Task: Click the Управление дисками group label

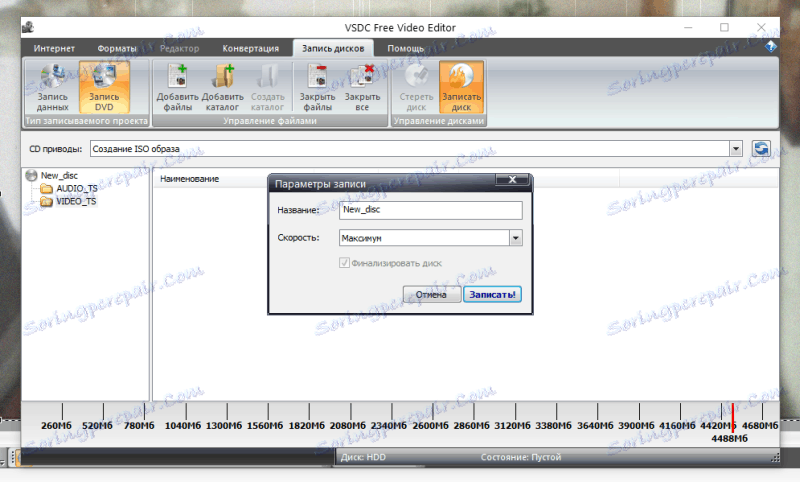Action: (439, 121)
